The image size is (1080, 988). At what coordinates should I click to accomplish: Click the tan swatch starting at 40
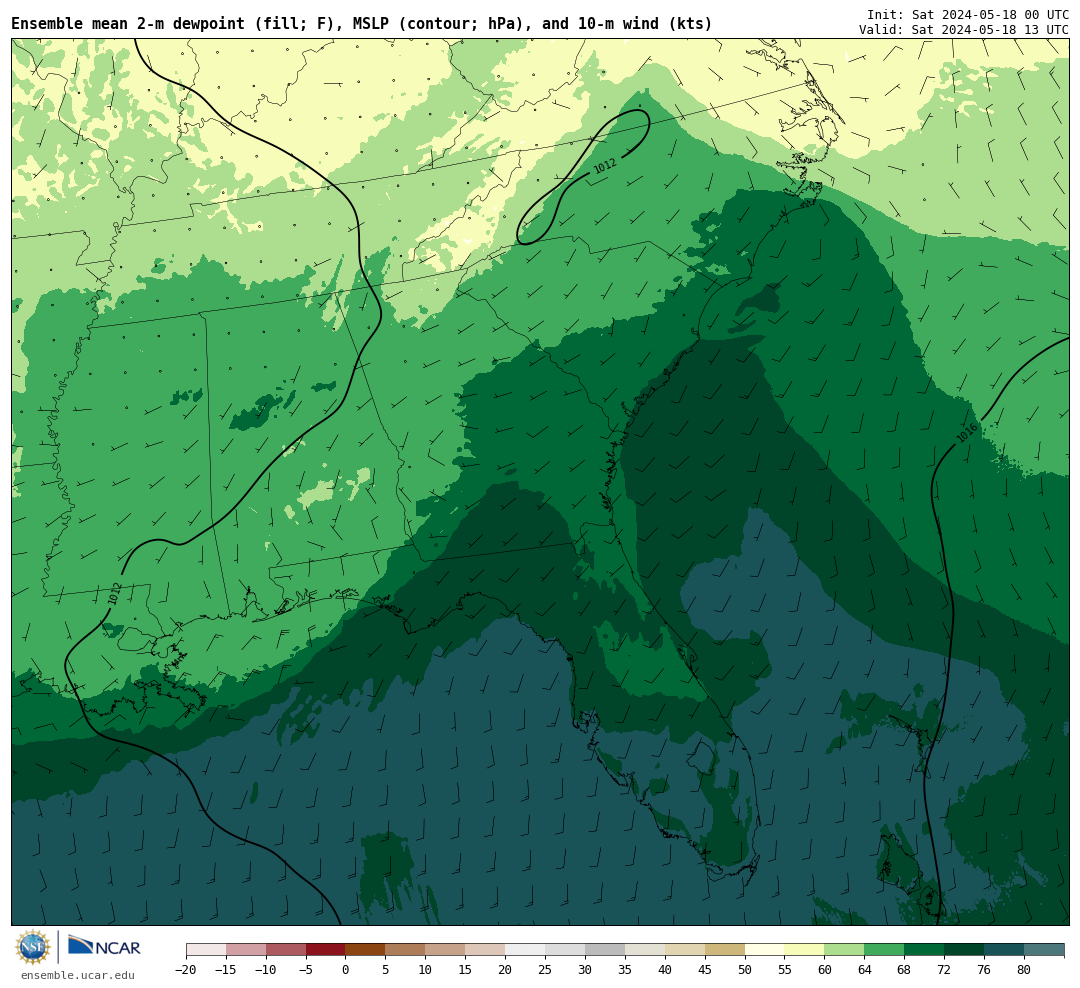point(685,950)
